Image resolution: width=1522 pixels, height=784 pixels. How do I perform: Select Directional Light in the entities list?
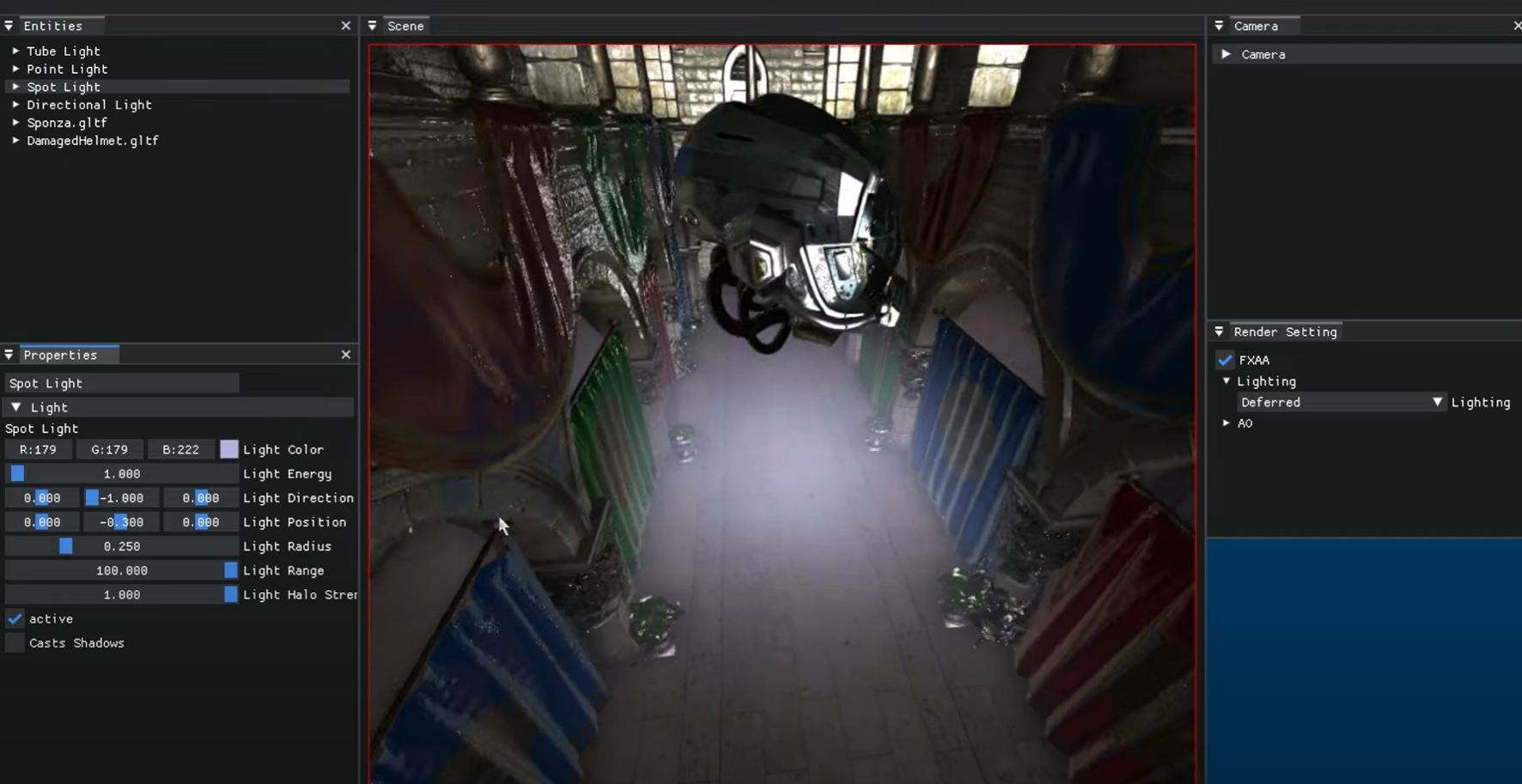pyautogui.click(x=89, y=105)
